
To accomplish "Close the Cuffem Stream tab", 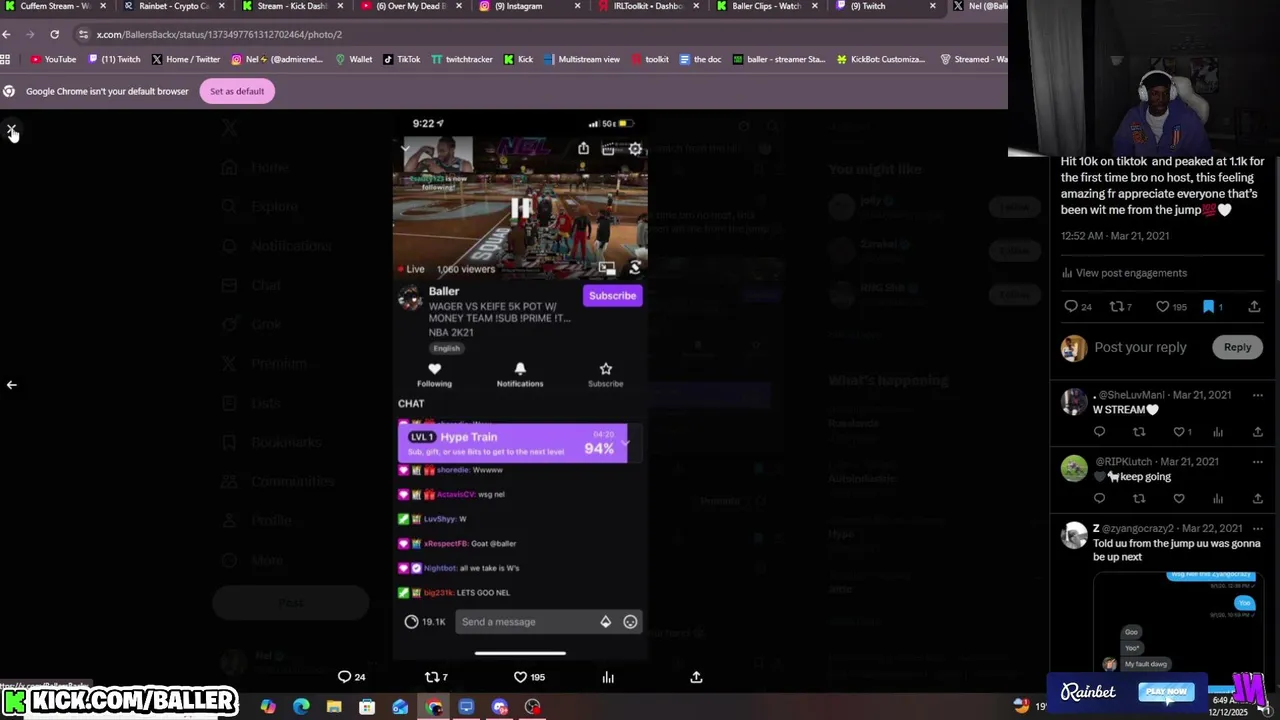I will tap(102, 6).
